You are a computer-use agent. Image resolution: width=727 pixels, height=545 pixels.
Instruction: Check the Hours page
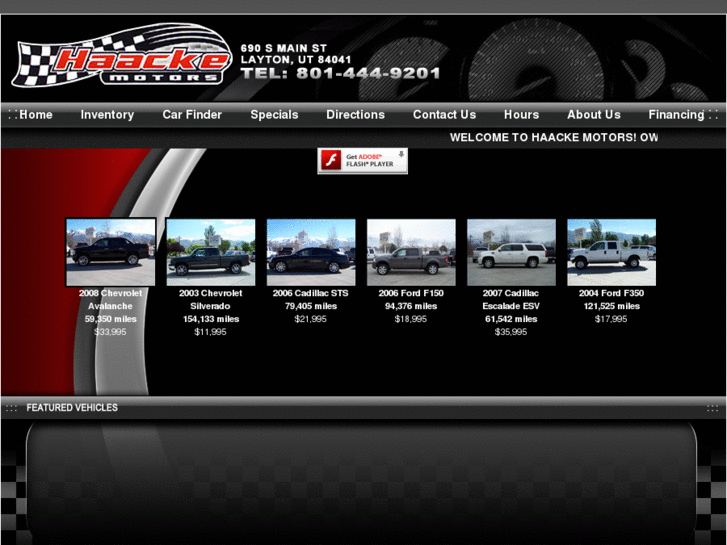[522, 115]
